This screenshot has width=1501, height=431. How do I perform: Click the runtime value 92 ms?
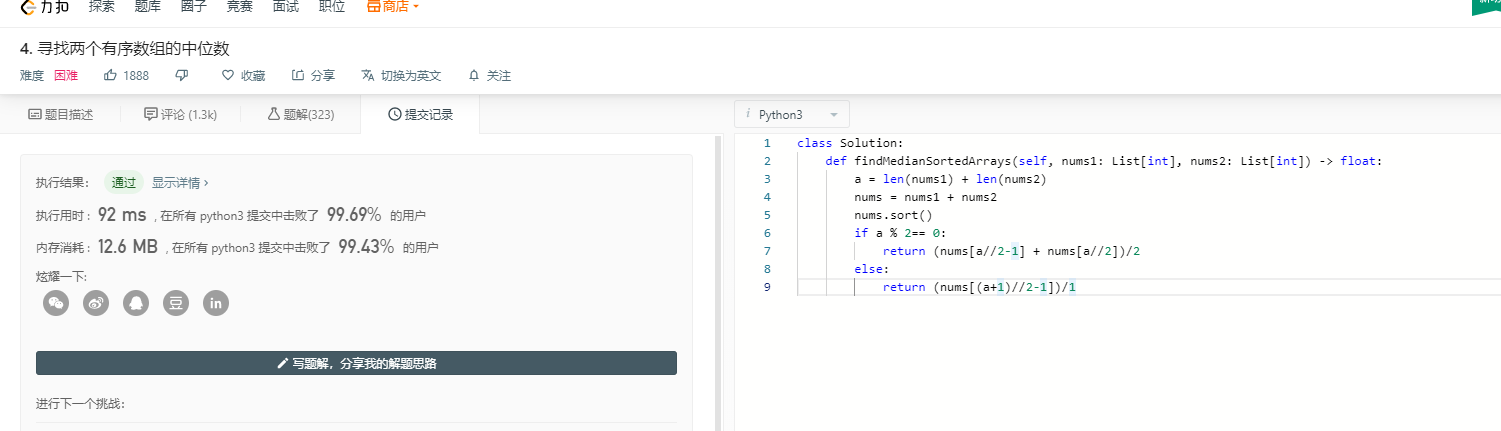[123, 215]
